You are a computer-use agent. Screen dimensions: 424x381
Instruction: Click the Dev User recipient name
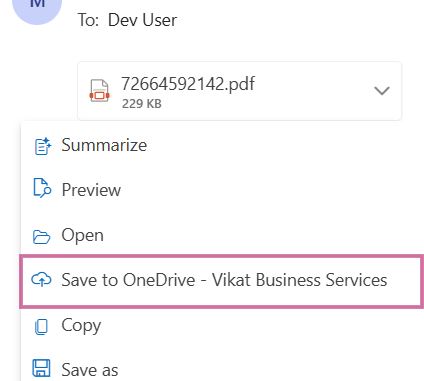pos(142,20)
